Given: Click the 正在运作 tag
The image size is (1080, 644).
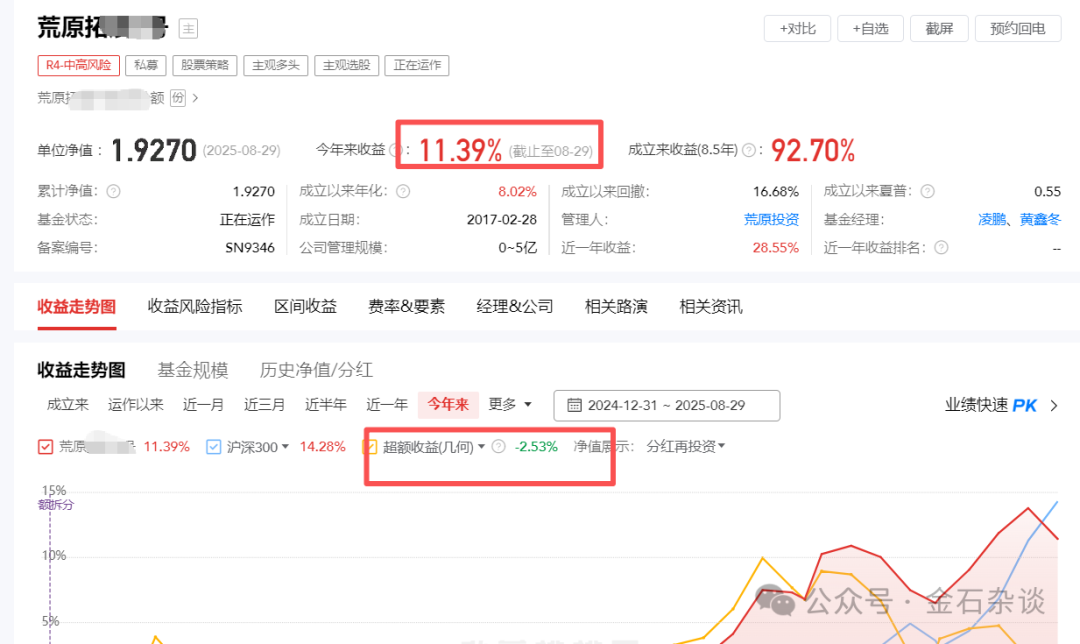Looking at the screenshot, I should (x=417, y=65).
